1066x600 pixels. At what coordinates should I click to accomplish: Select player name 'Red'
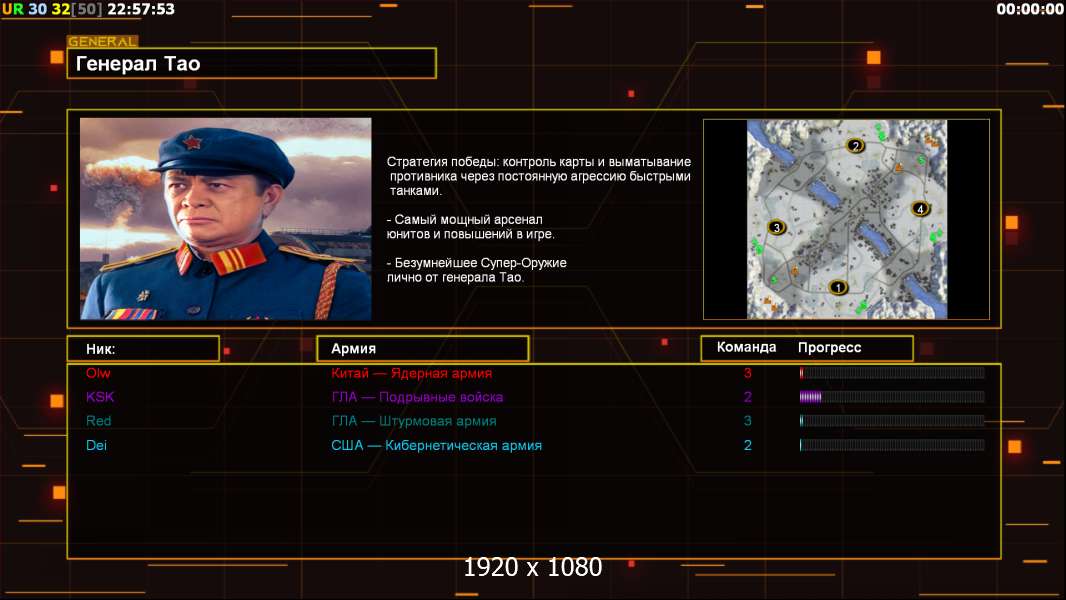pyautogui.click(x=99, y=421)
